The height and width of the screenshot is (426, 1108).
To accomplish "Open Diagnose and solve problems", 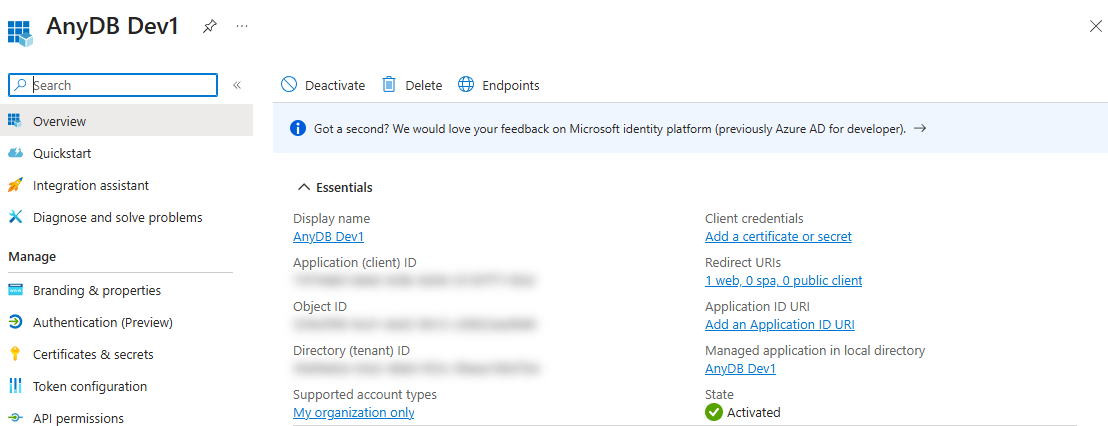I will coord(117,218).
